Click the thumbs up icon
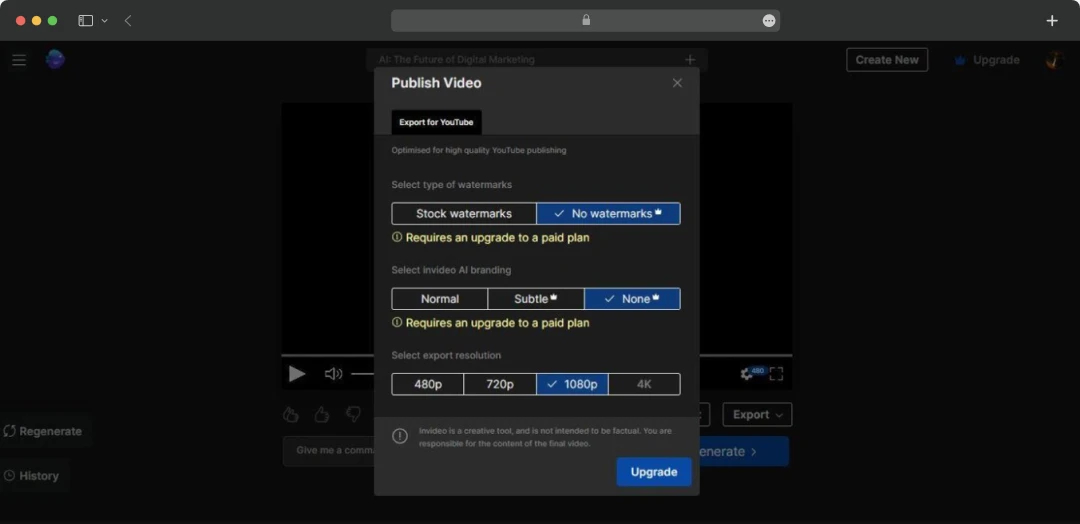 pyautogui.click(x=322, y=415)
